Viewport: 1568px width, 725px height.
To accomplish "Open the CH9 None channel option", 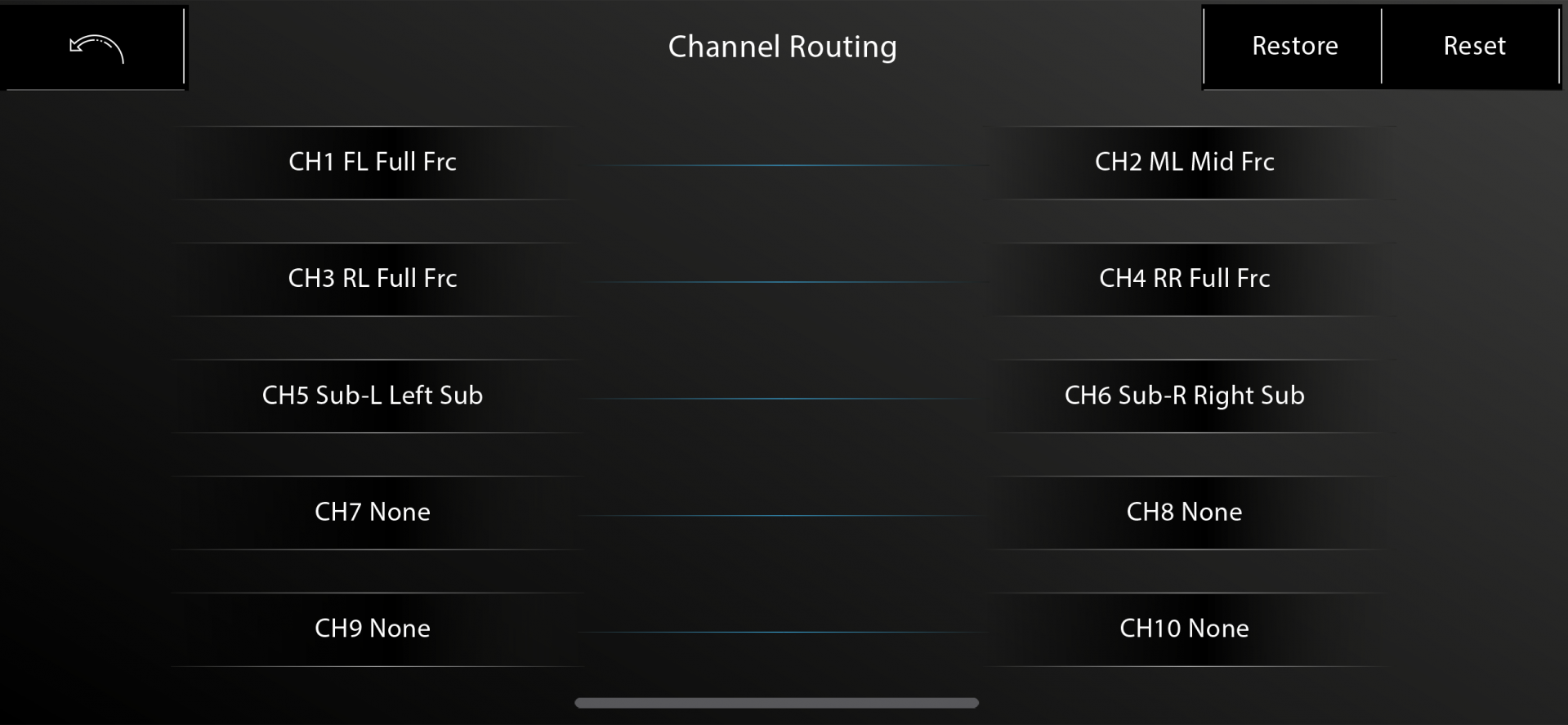I will point(373,629).
